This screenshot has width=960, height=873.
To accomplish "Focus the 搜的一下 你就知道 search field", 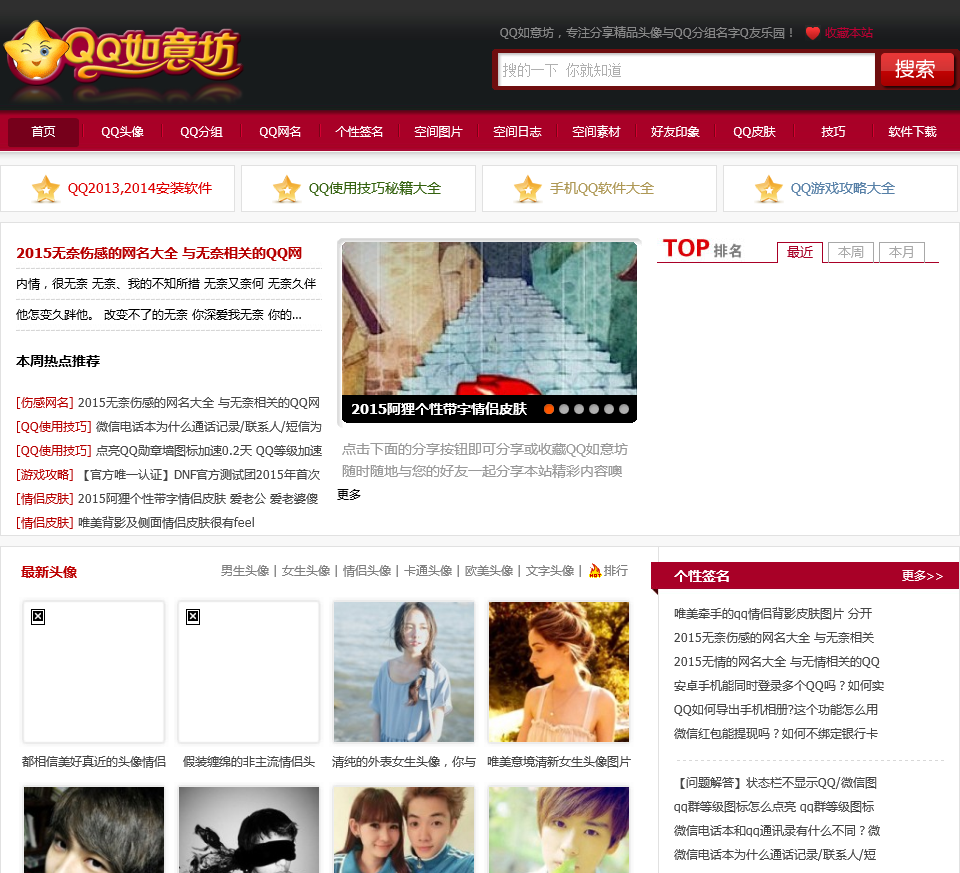I will click(x=686, y=70).
